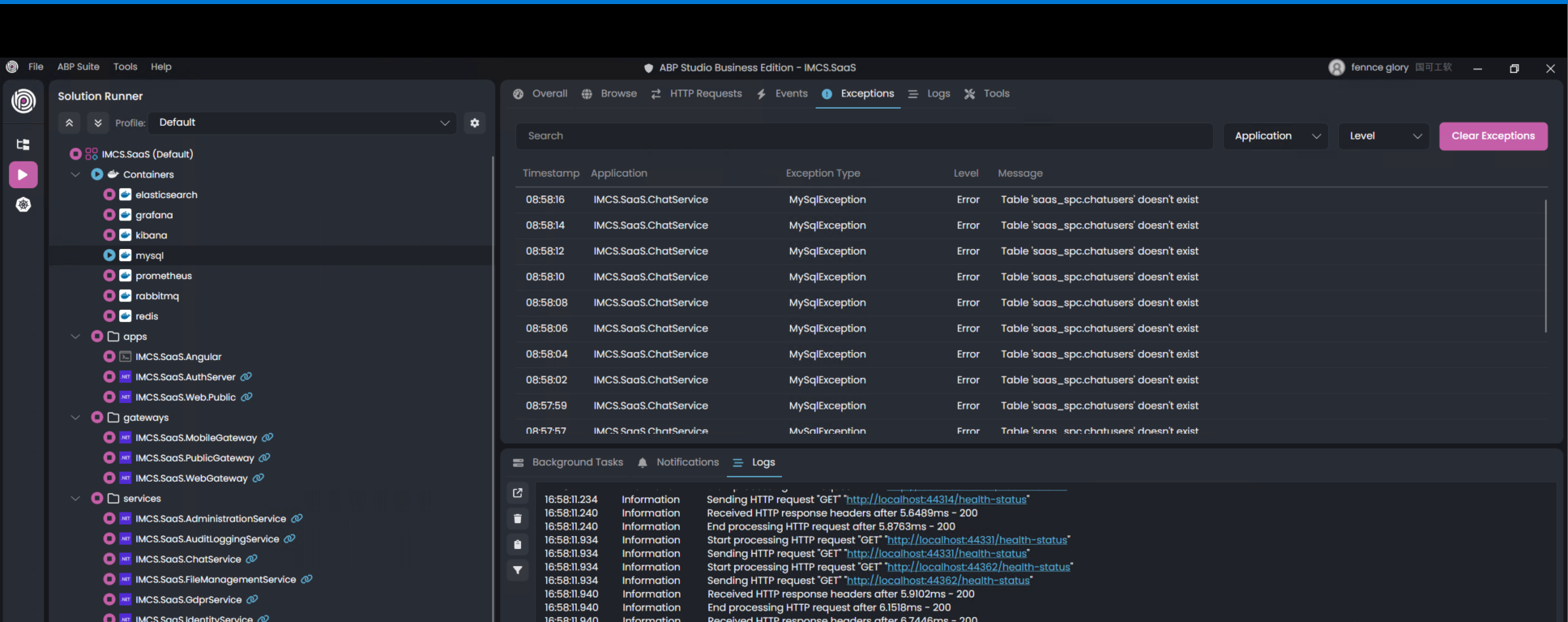1568x622 pixels.
Task: Open profile settings gear icon
Action: (x=475, y=122)
